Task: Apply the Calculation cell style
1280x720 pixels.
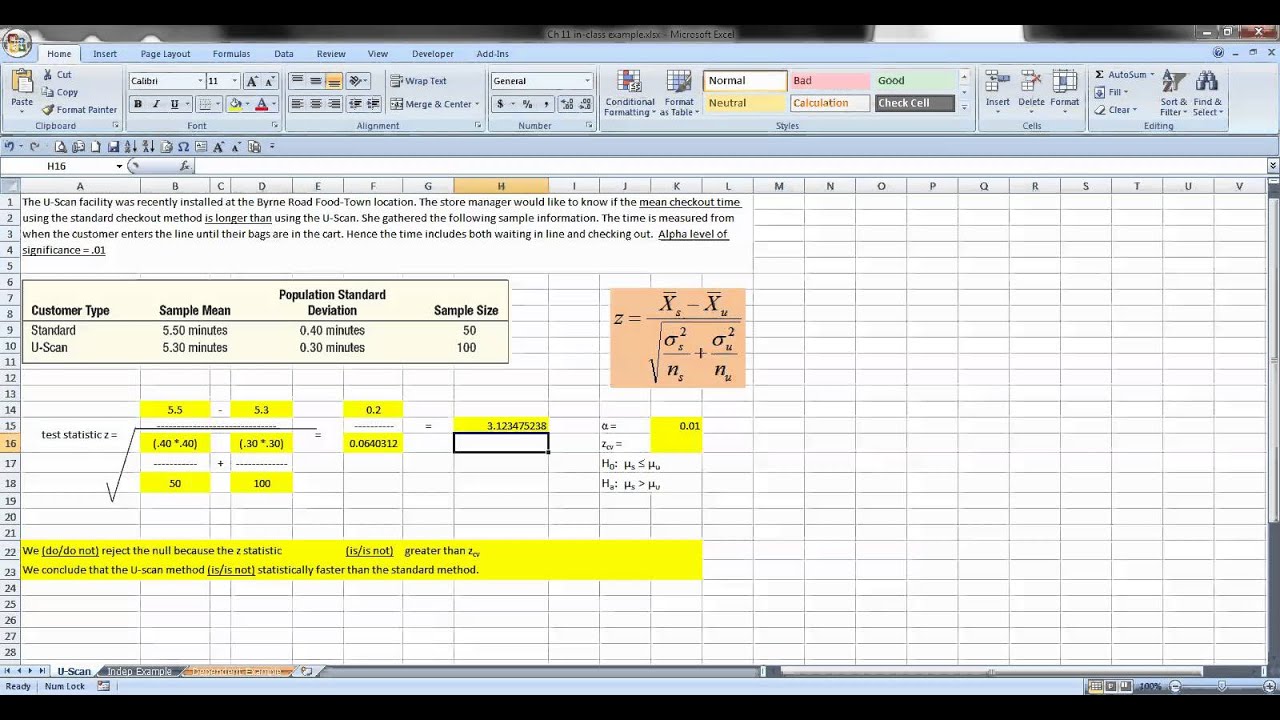Action: [829, 103]
